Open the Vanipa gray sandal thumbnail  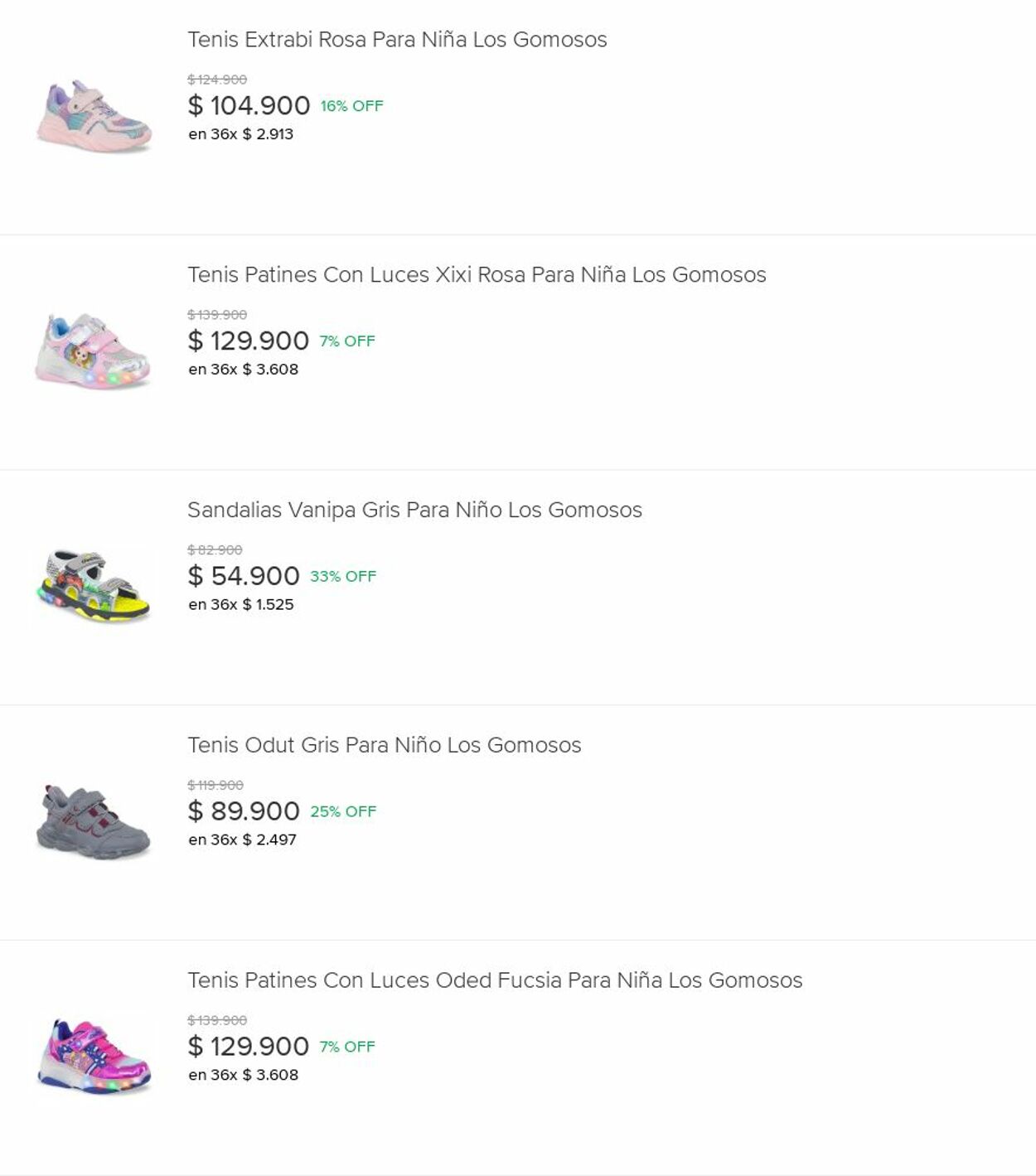pos(94,586)
